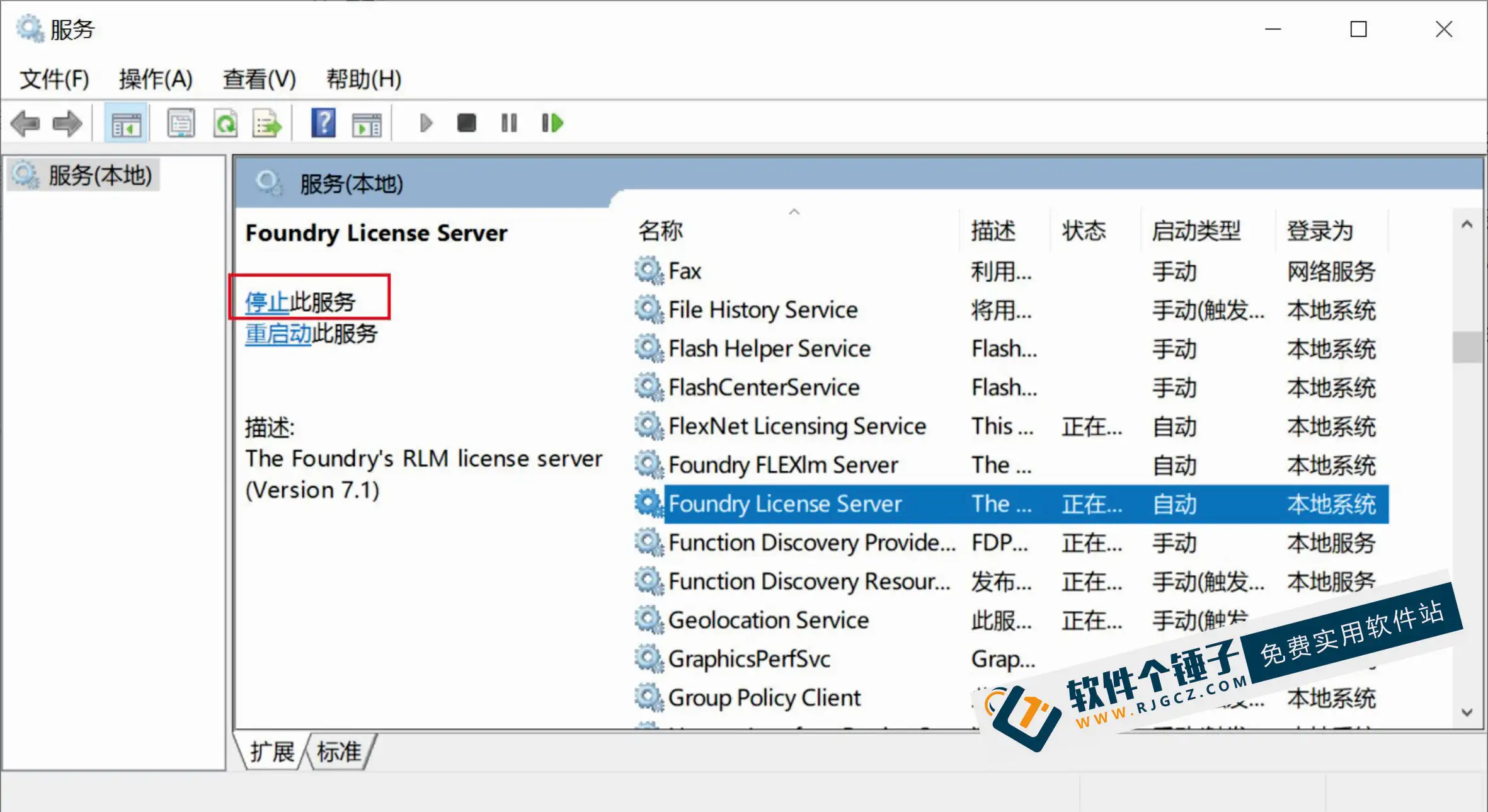Toggle the show/hide action pane icon

(x=367, y=124)
